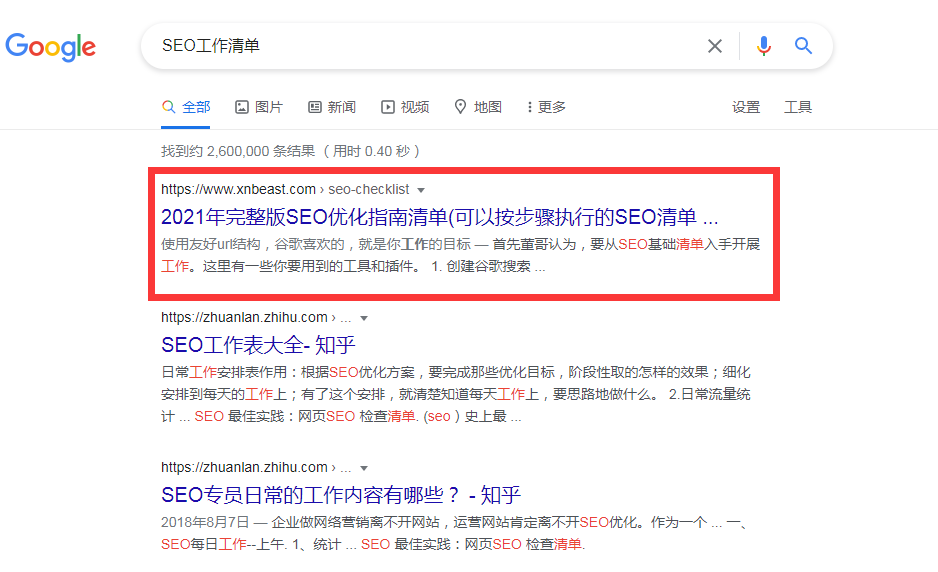Open SEO专员日常的工作内容有哪些？ result
938x572 pixels.
341,495
